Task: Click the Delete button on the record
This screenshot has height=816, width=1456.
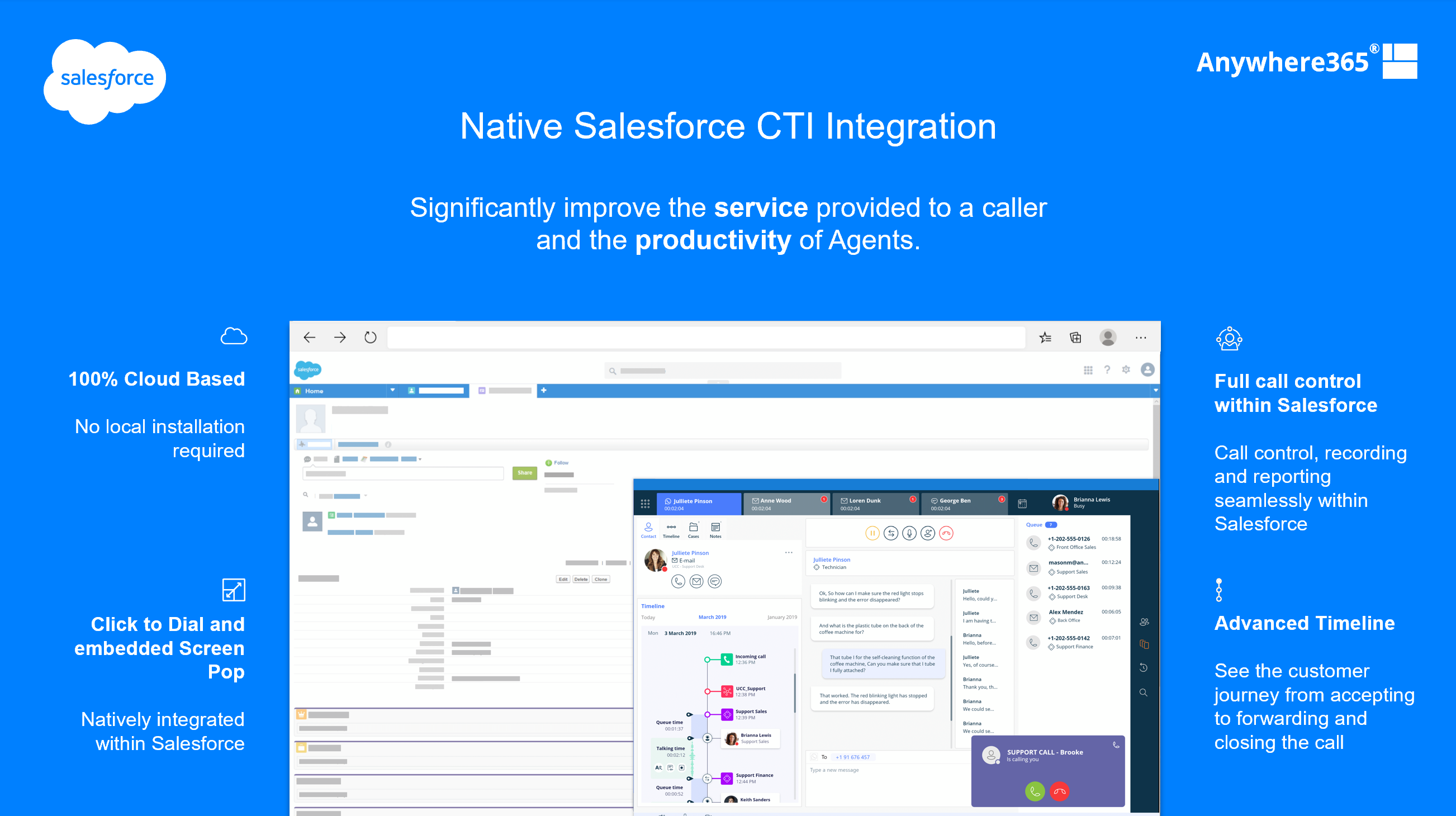Action: 581,579
